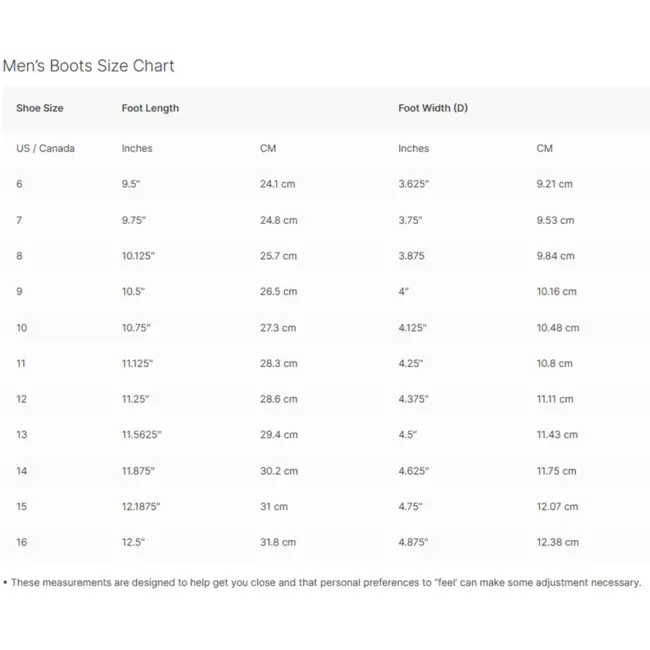Select shoe size 6 row label
The height and width of the screenshot is (650, 650).
pyautogui.click(x=19, y=184)
